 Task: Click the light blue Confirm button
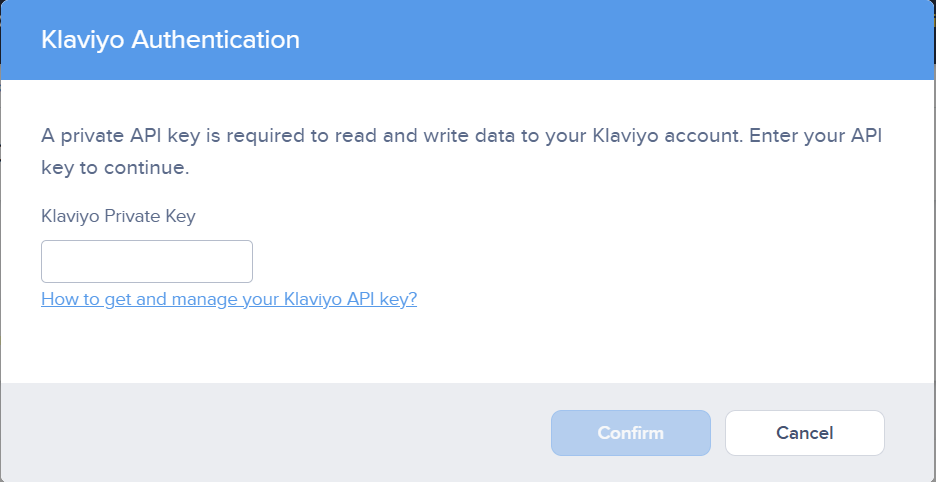[x=630, y=433]
